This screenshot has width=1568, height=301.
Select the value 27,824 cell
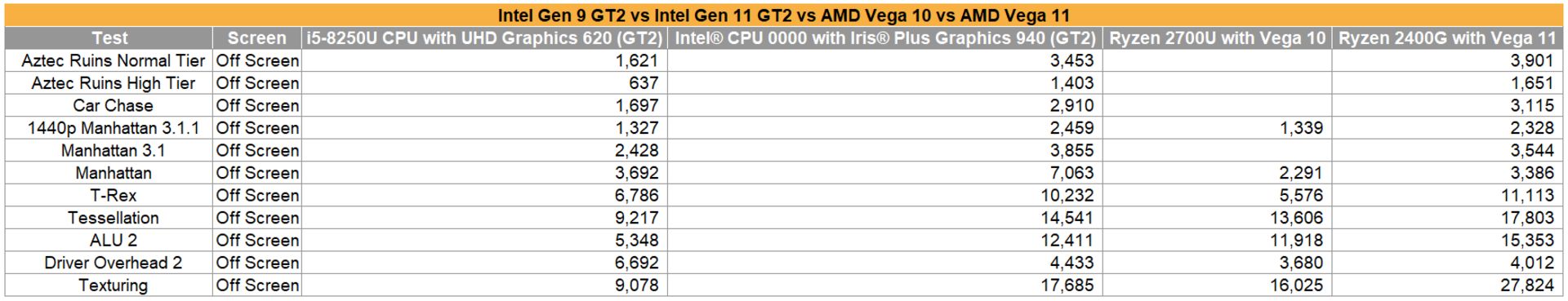tap(1447, 286)
